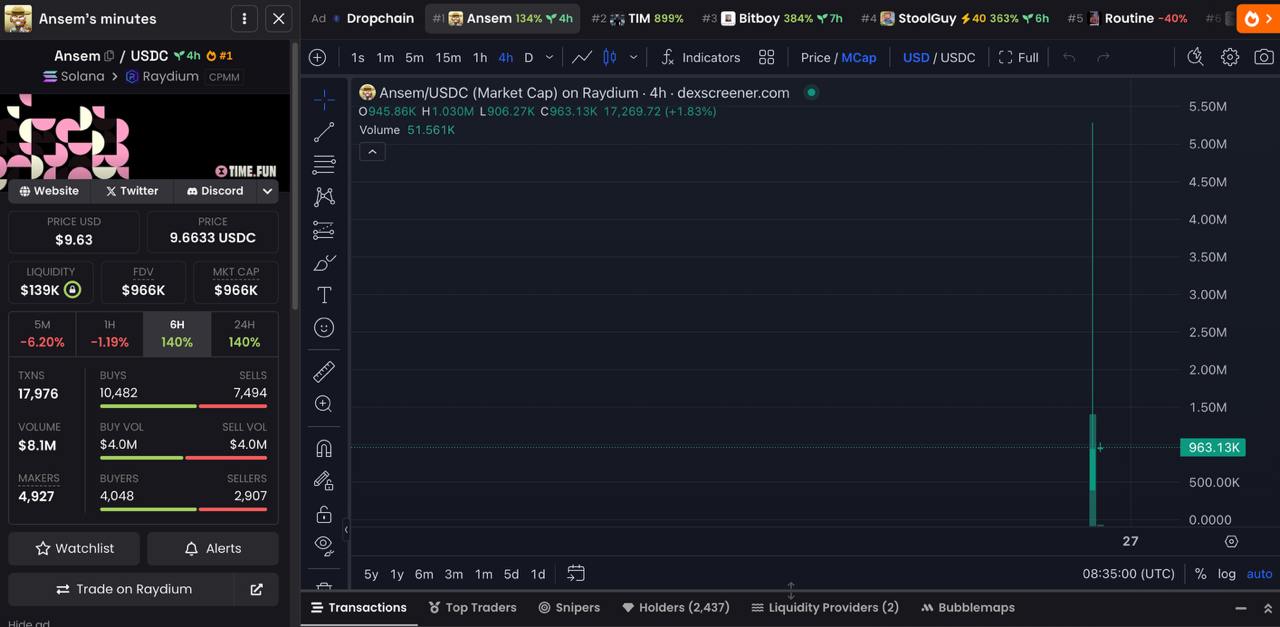This screenshot has height=627, width=1280.
Task: Click the add symbol compare plus icon
Action: pos(318,58)
